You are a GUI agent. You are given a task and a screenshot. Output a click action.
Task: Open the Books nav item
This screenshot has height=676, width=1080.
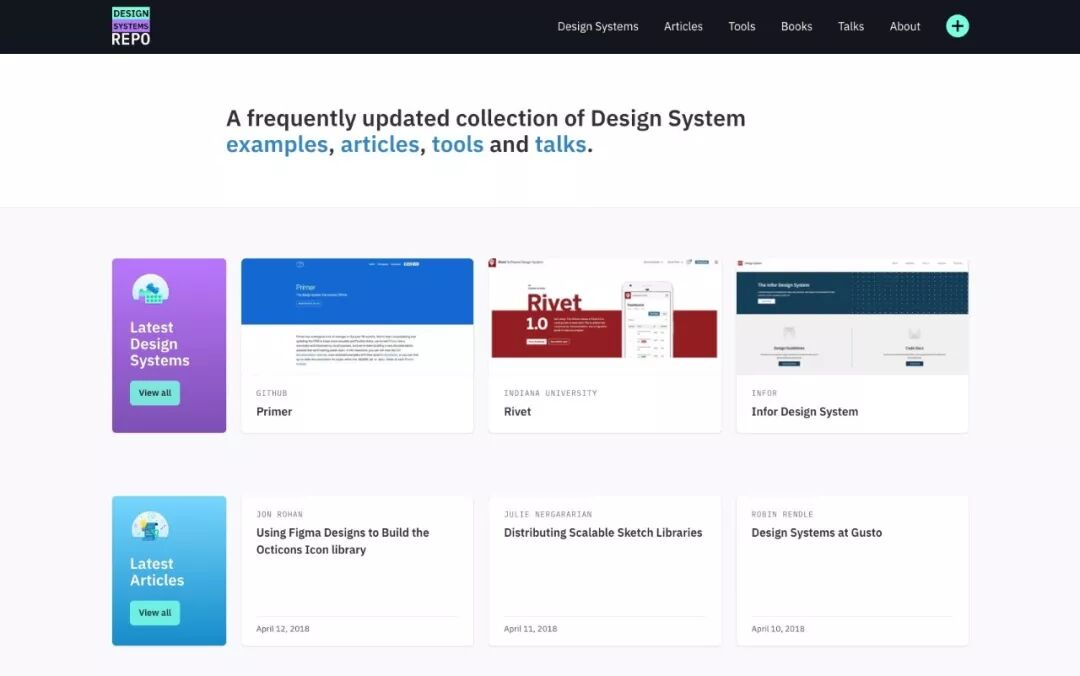tap(796, 26)
